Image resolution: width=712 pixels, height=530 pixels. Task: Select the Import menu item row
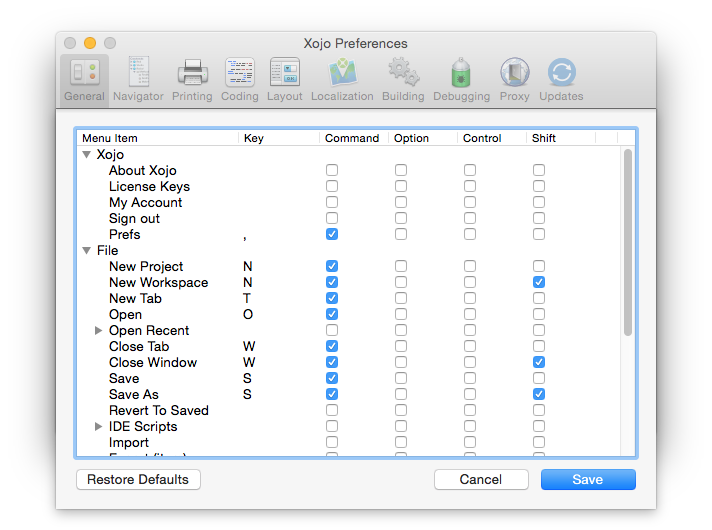click(x=348, y=442)
